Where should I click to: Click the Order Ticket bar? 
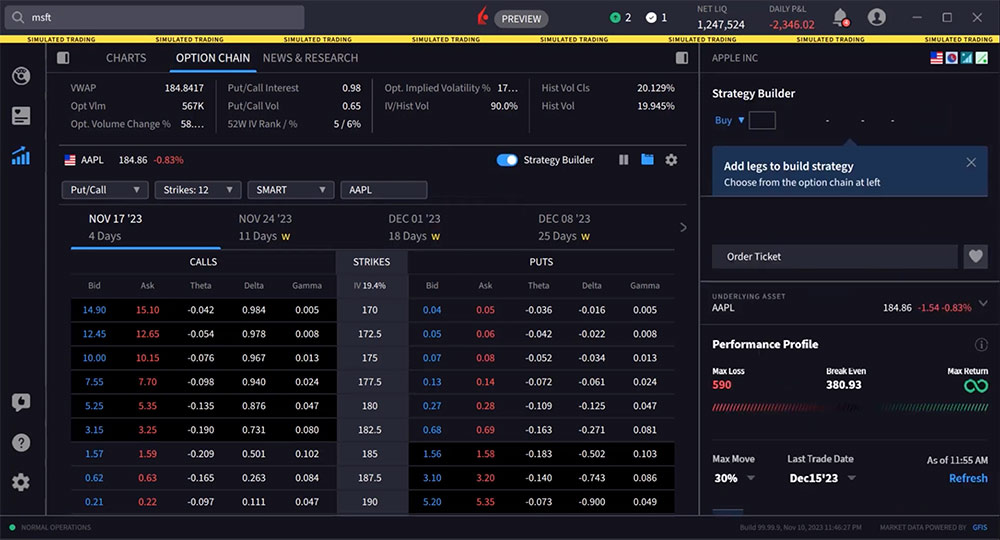tap(835, 256)
